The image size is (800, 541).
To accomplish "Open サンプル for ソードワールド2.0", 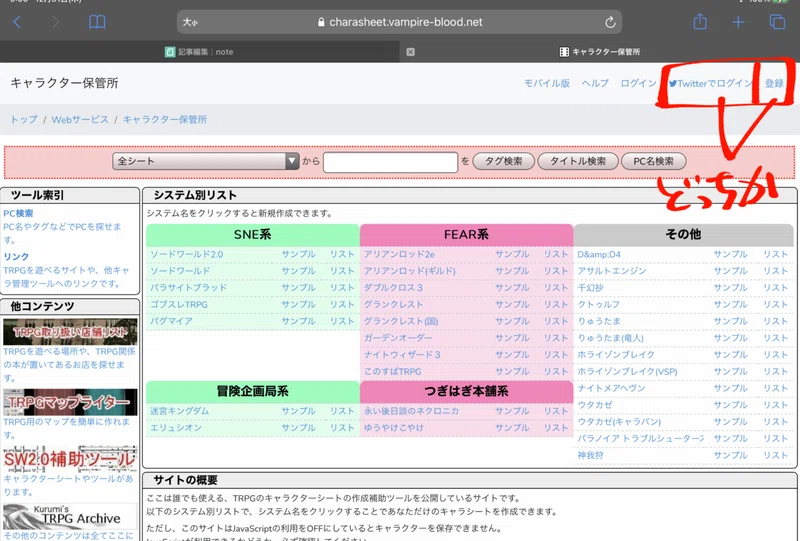I will [x=298, y=254].
